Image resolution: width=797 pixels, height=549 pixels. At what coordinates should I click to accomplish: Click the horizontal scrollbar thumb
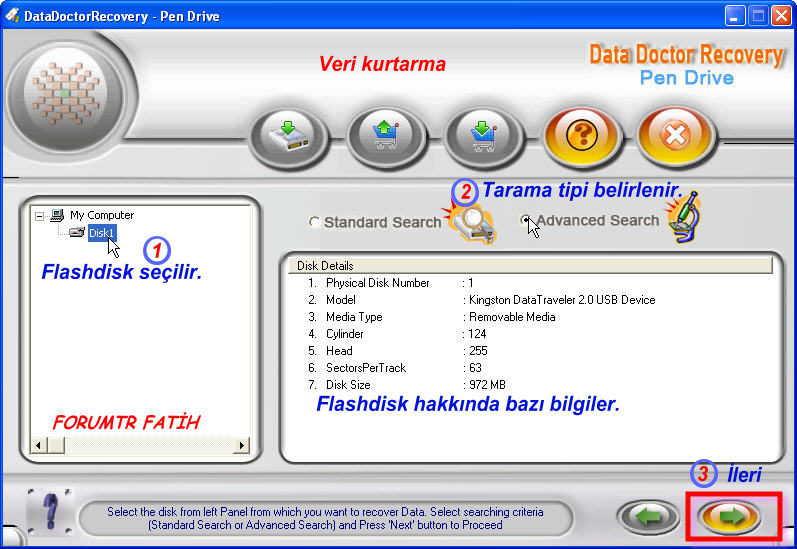coord(56,445)
